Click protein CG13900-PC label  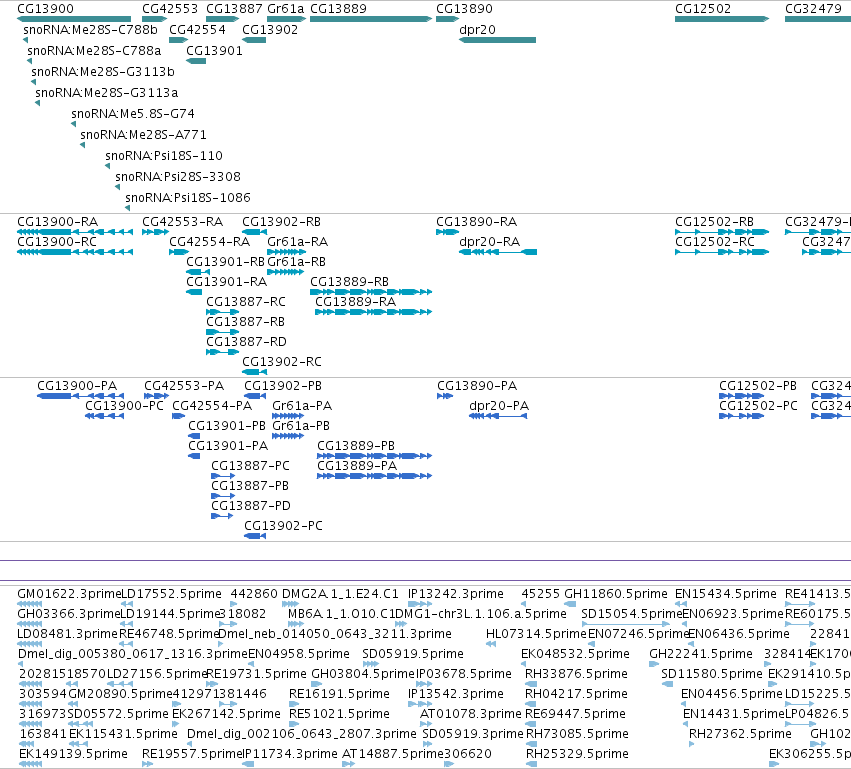124,406
